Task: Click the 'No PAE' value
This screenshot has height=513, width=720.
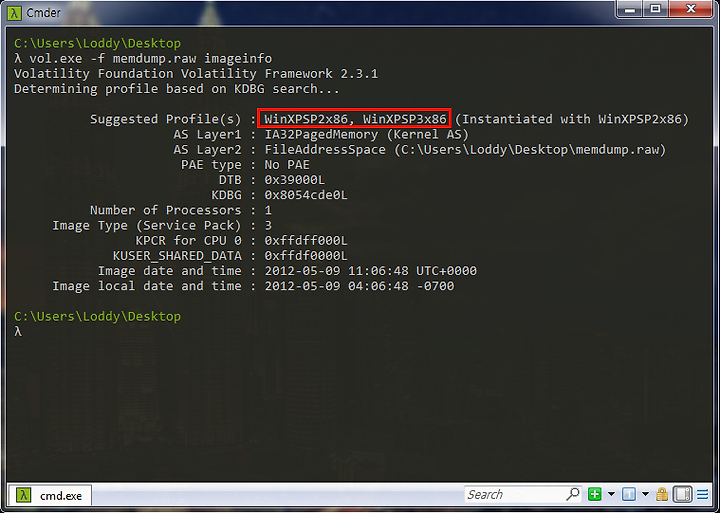Action: pos(287,165)
